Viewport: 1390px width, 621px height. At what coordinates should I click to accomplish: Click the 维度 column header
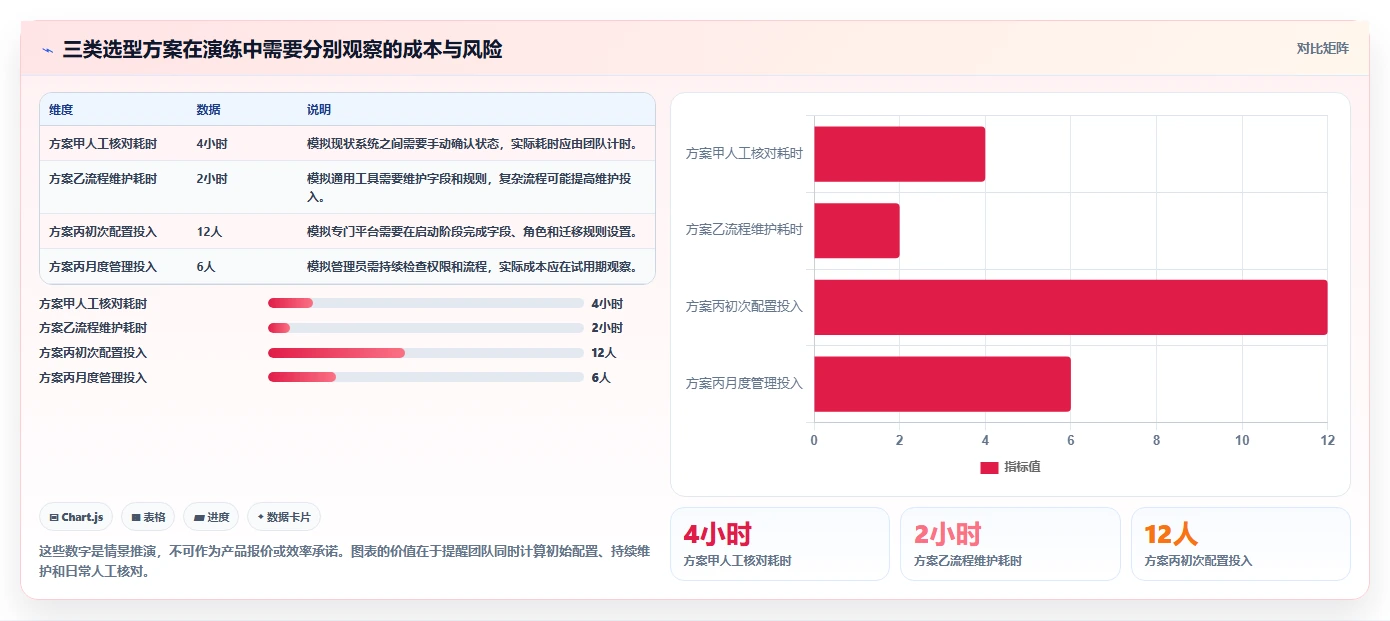coord(61,110)
